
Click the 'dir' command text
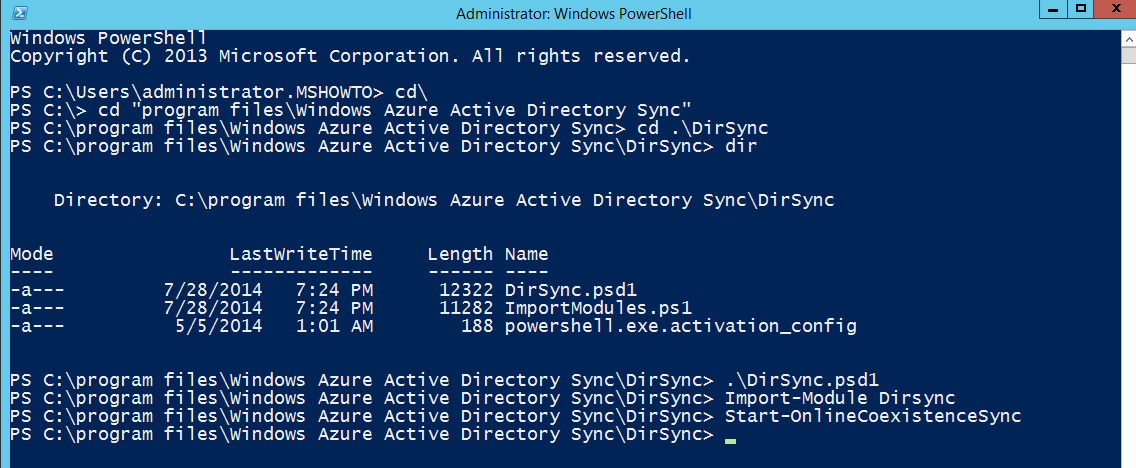pos(742,147)
